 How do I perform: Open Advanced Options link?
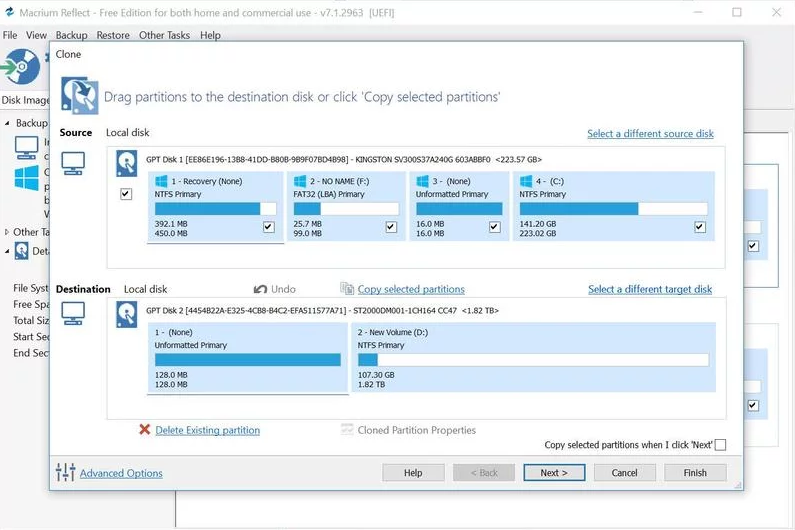pos(121,473)
